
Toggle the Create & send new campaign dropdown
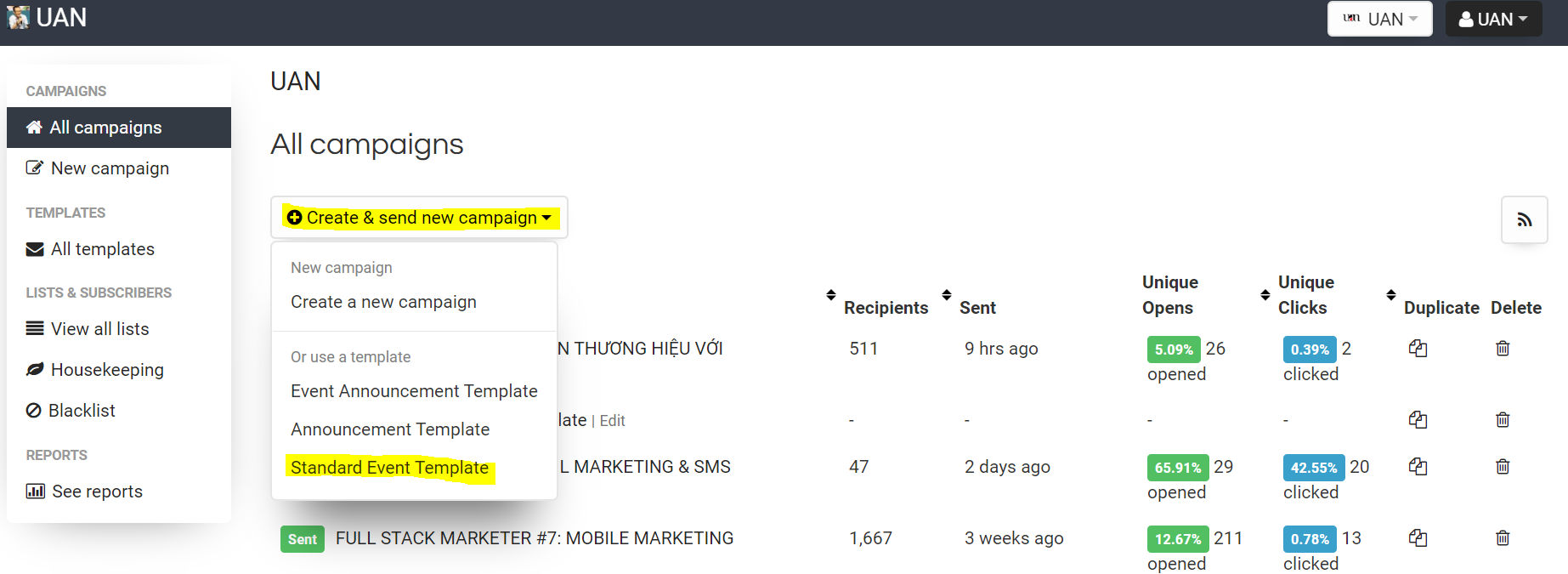click(x=419, y=218)
